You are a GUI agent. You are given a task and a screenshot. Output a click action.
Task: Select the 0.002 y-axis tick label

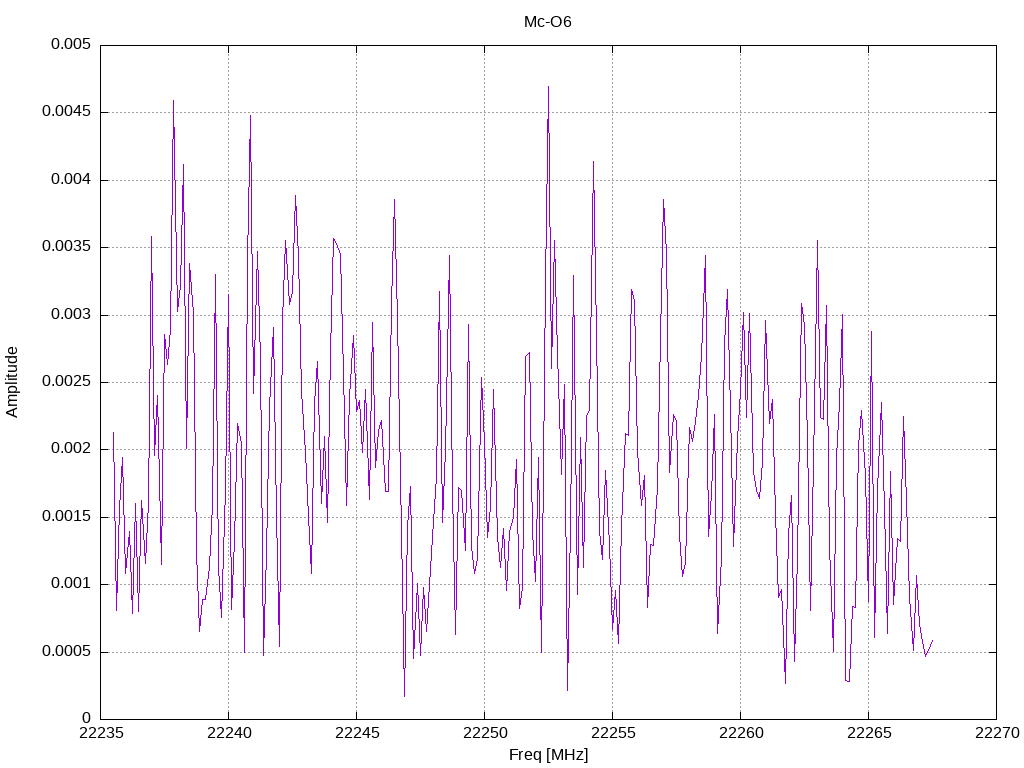(x=71, y=449)
